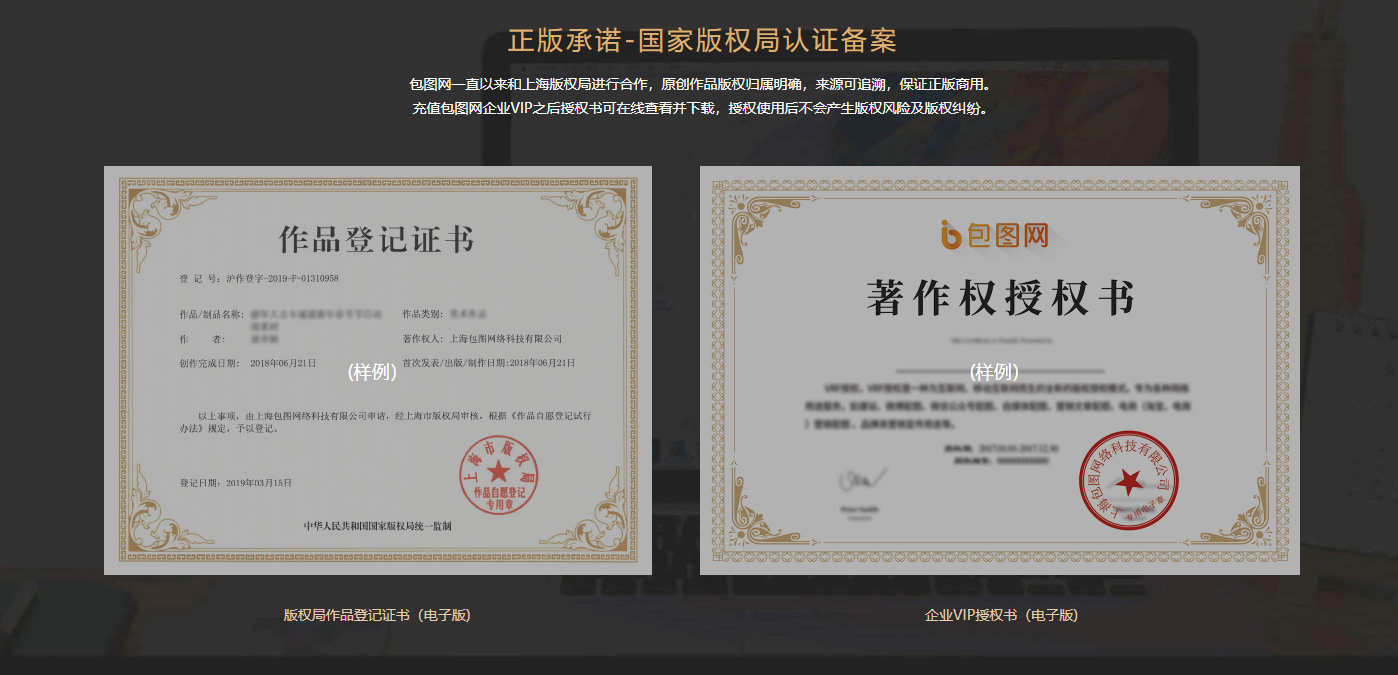
Task: Click the heading 正版承诺-国家版权局认证备案
Action: (x=702, y=40)
